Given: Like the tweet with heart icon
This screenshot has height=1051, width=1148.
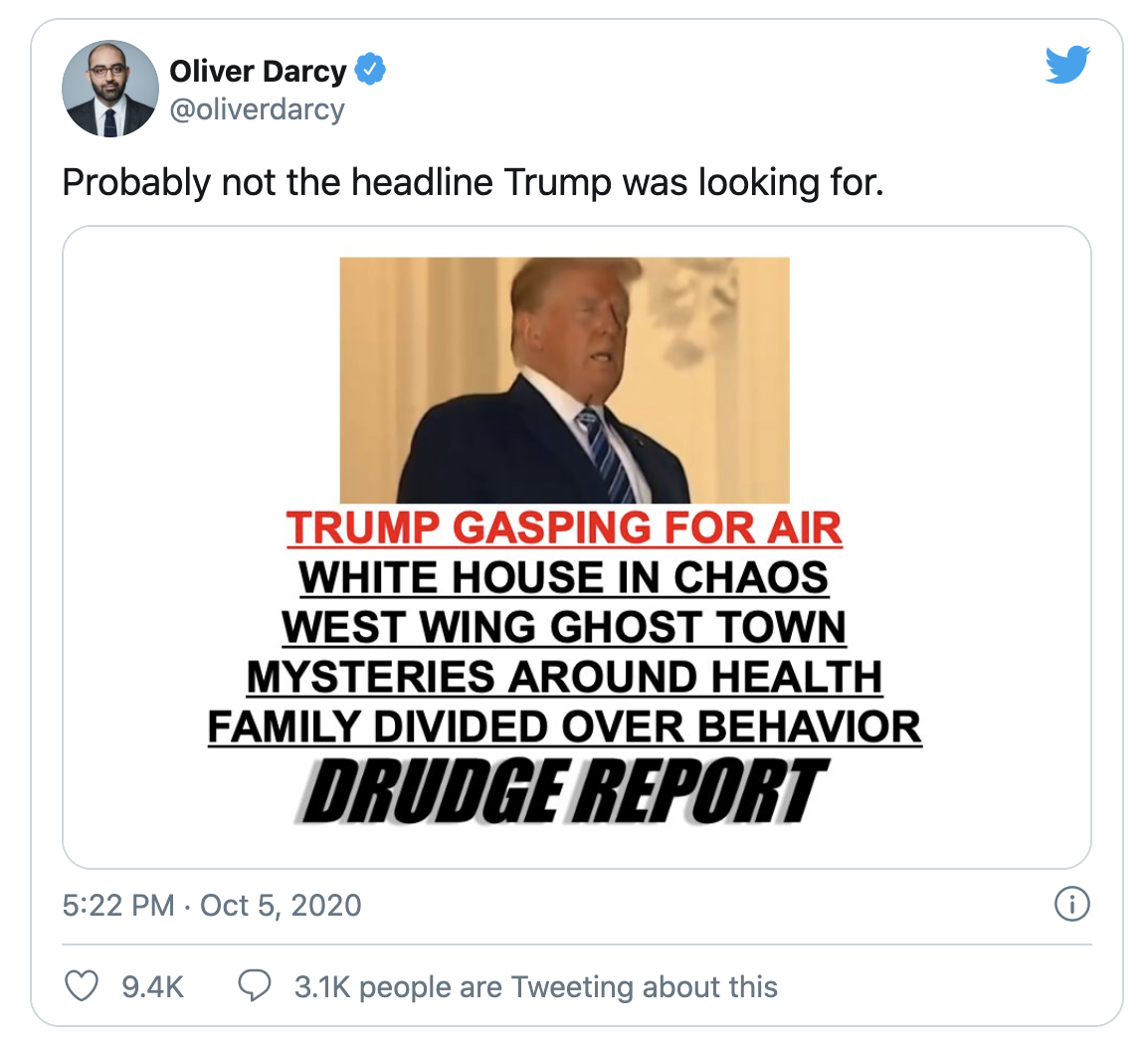Looking at the screenshot, I should tap(82, 986).
